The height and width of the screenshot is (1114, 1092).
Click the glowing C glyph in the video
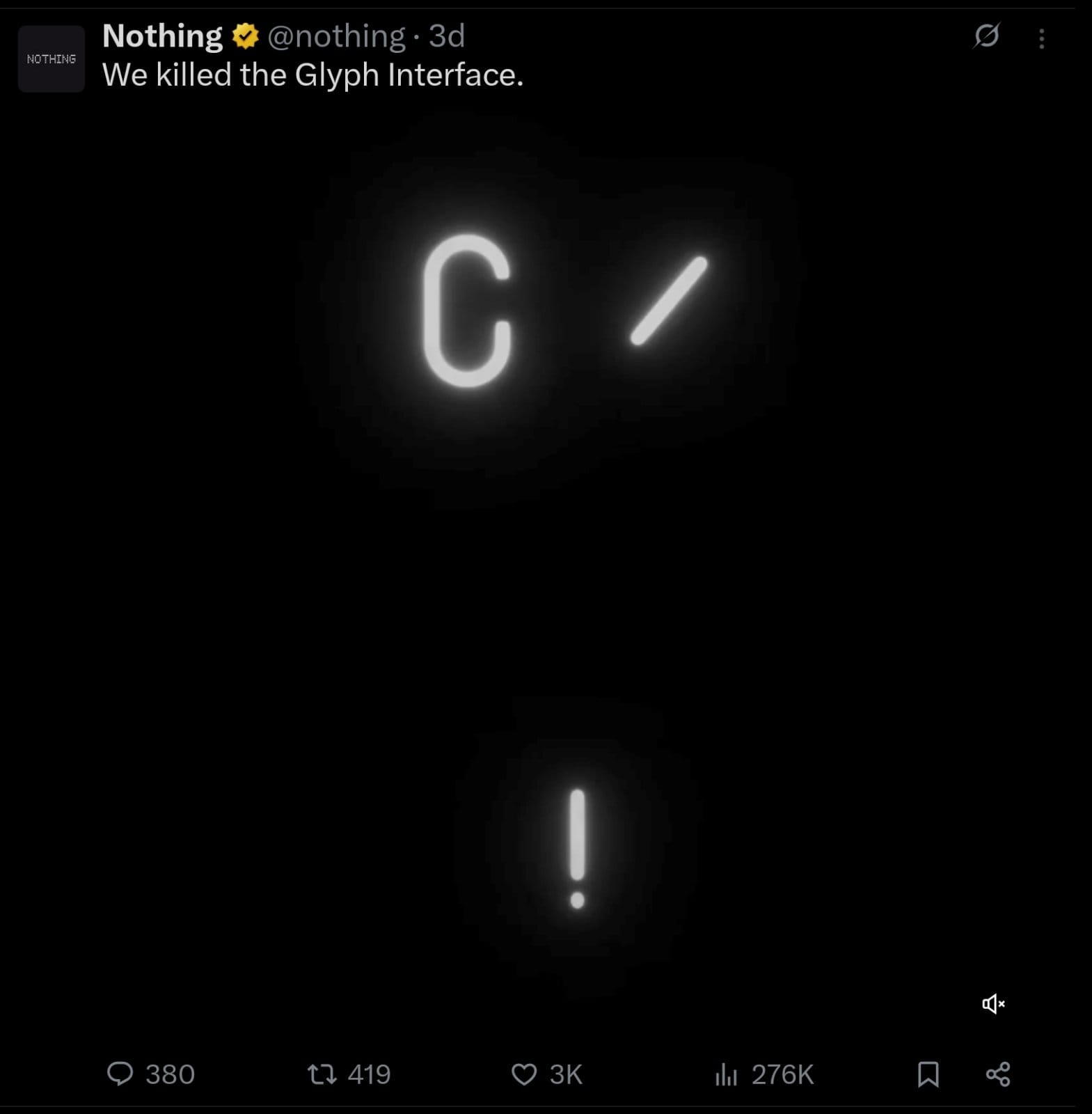coord(467,311)
